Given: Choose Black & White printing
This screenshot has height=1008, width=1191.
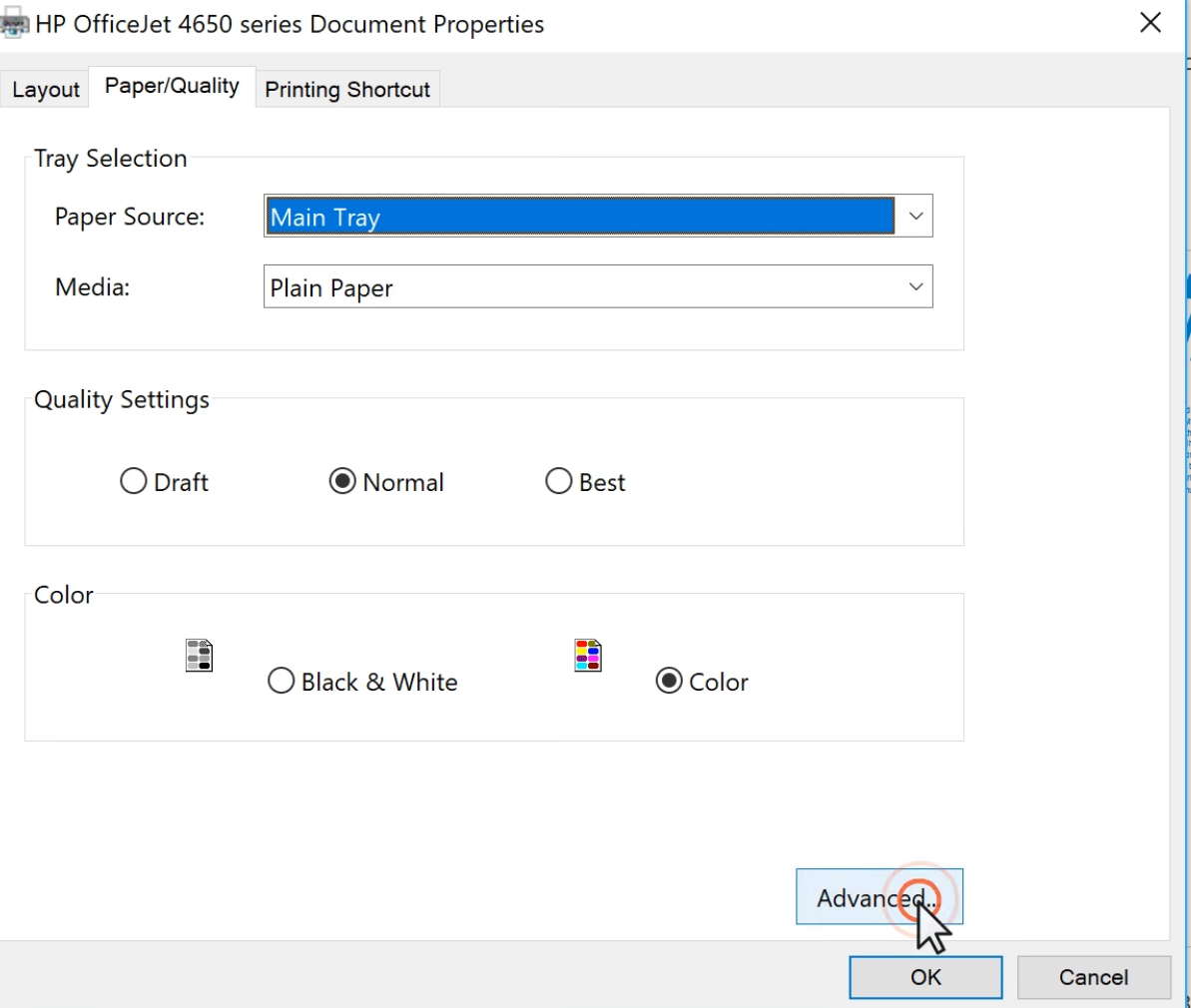Looking at the screenshot, I should coord(362,682).
